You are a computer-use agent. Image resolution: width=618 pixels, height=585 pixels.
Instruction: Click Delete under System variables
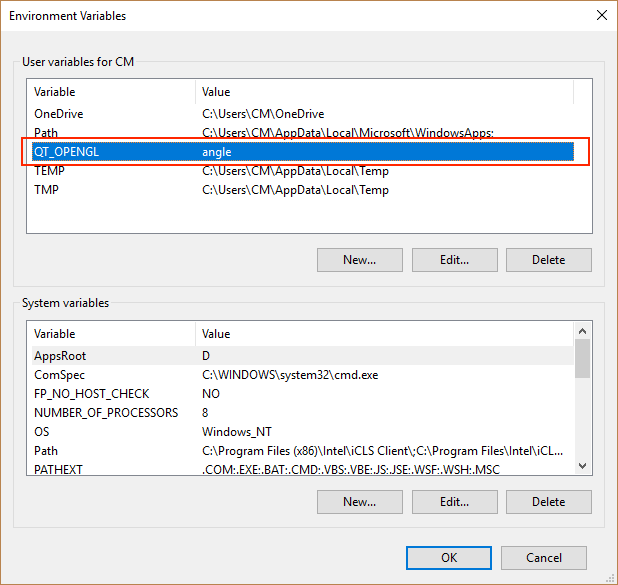click(x=548, y=502)
